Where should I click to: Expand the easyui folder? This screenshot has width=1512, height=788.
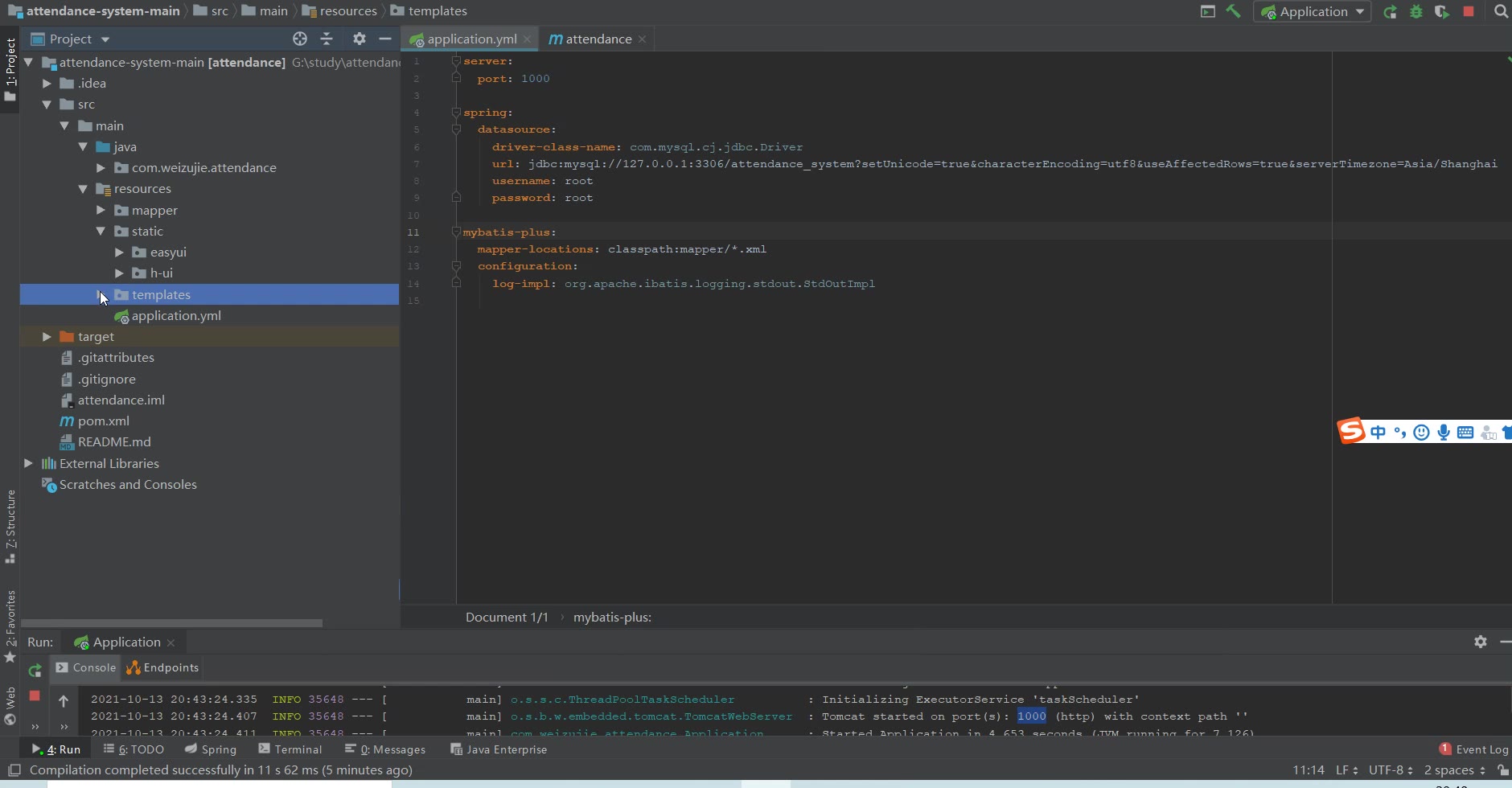tap(119, 252)
